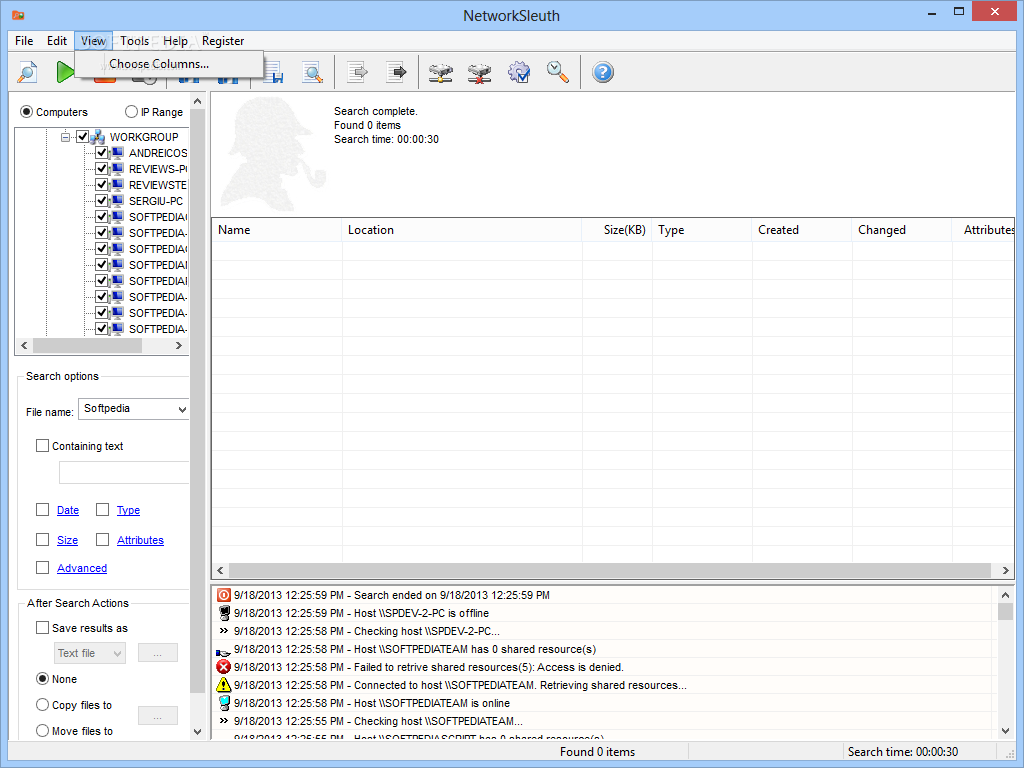Click the red X Access denied log icon
Viewport: 1024px width, 768px height.
[x=223, y=667]
